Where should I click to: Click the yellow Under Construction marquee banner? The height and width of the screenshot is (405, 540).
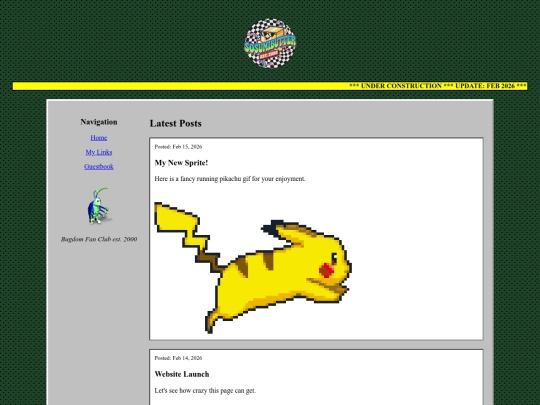point(270,86)
